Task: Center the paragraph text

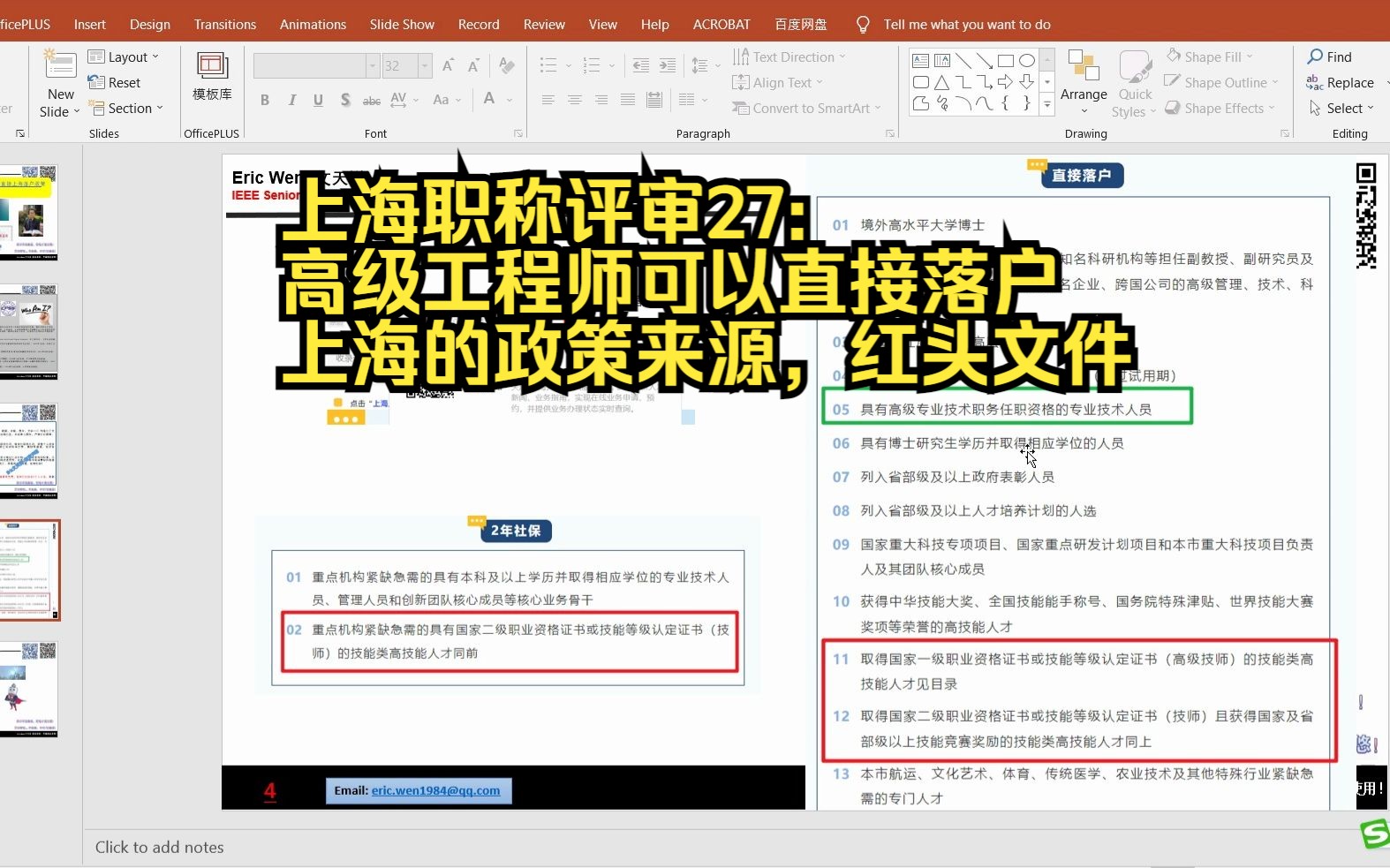Action: tap(575, 100)
